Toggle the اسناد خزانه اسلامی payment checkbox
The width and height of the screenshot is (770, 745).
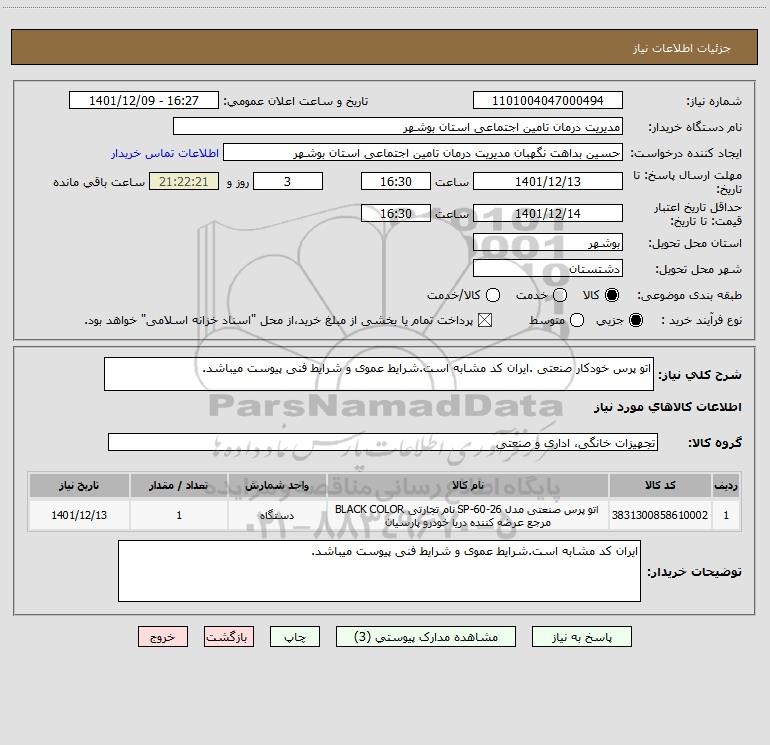(485, 320)
